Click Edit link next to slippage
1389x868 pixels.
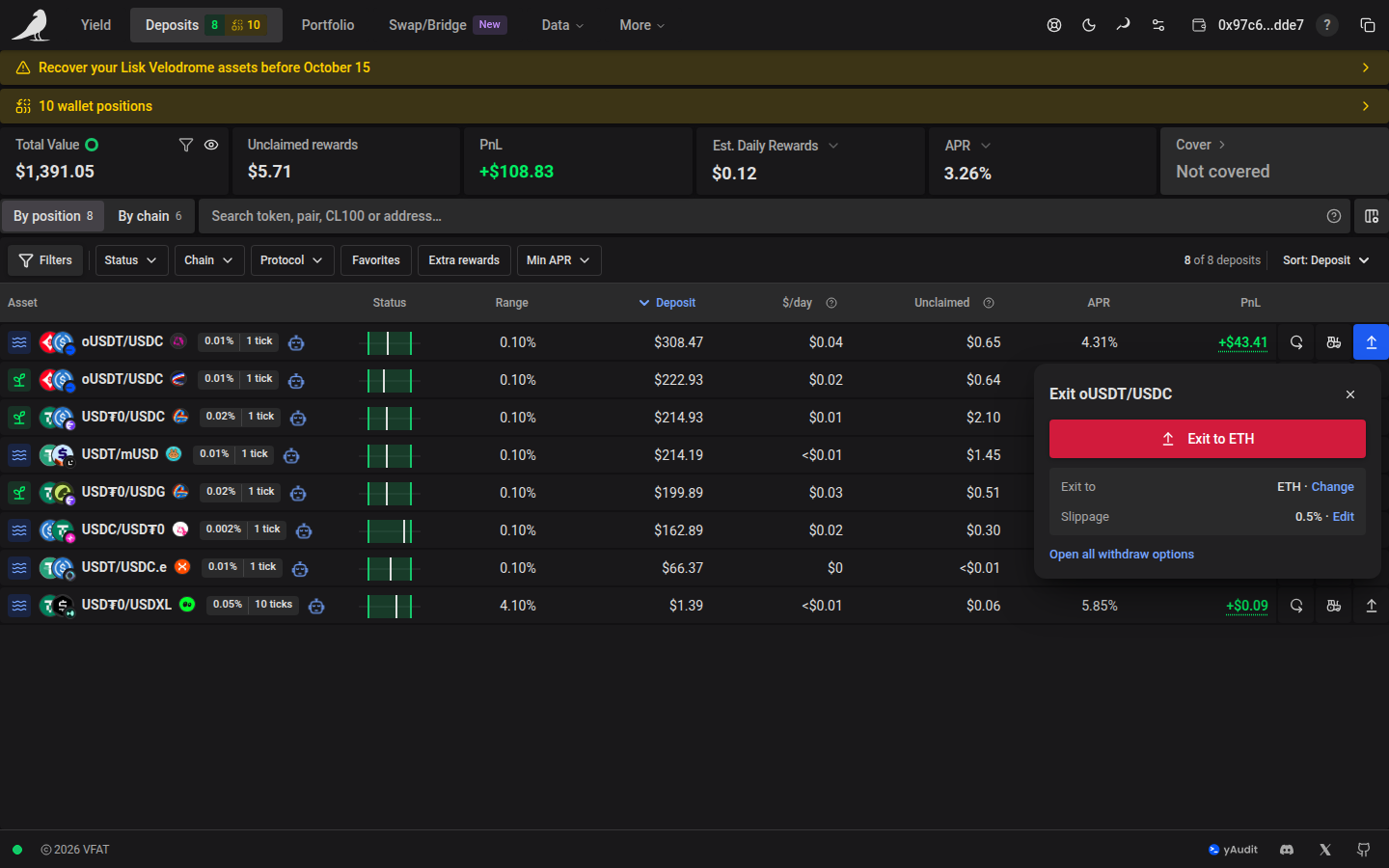click(1344, 517)
